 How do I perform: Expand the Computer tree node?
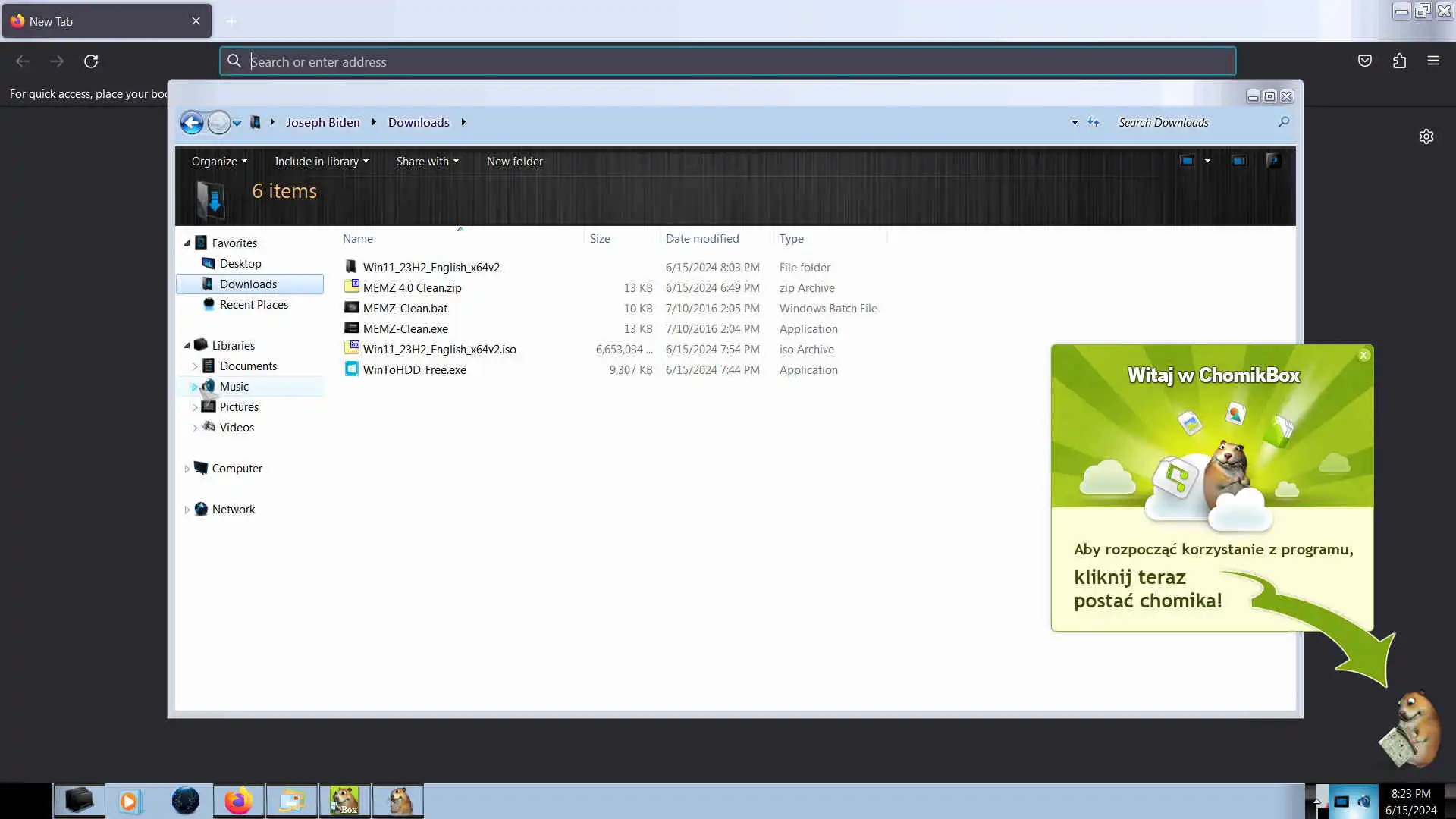tap(187, 469)
